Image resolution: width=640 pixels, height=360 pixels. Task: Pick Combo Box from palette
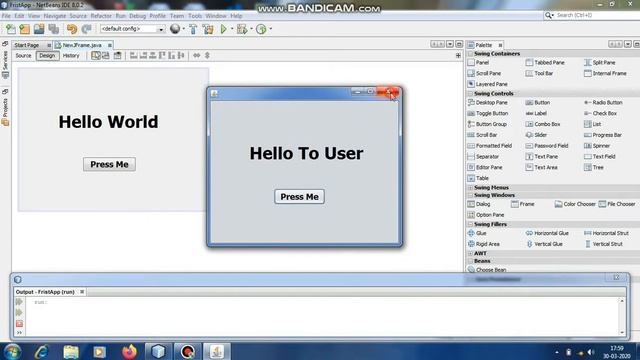click(543, 124)
